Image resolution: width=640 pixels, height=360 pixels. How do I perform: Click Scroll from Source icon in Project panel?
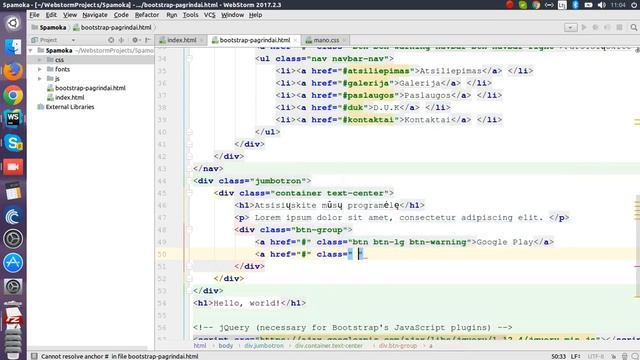tap(111, 40)
